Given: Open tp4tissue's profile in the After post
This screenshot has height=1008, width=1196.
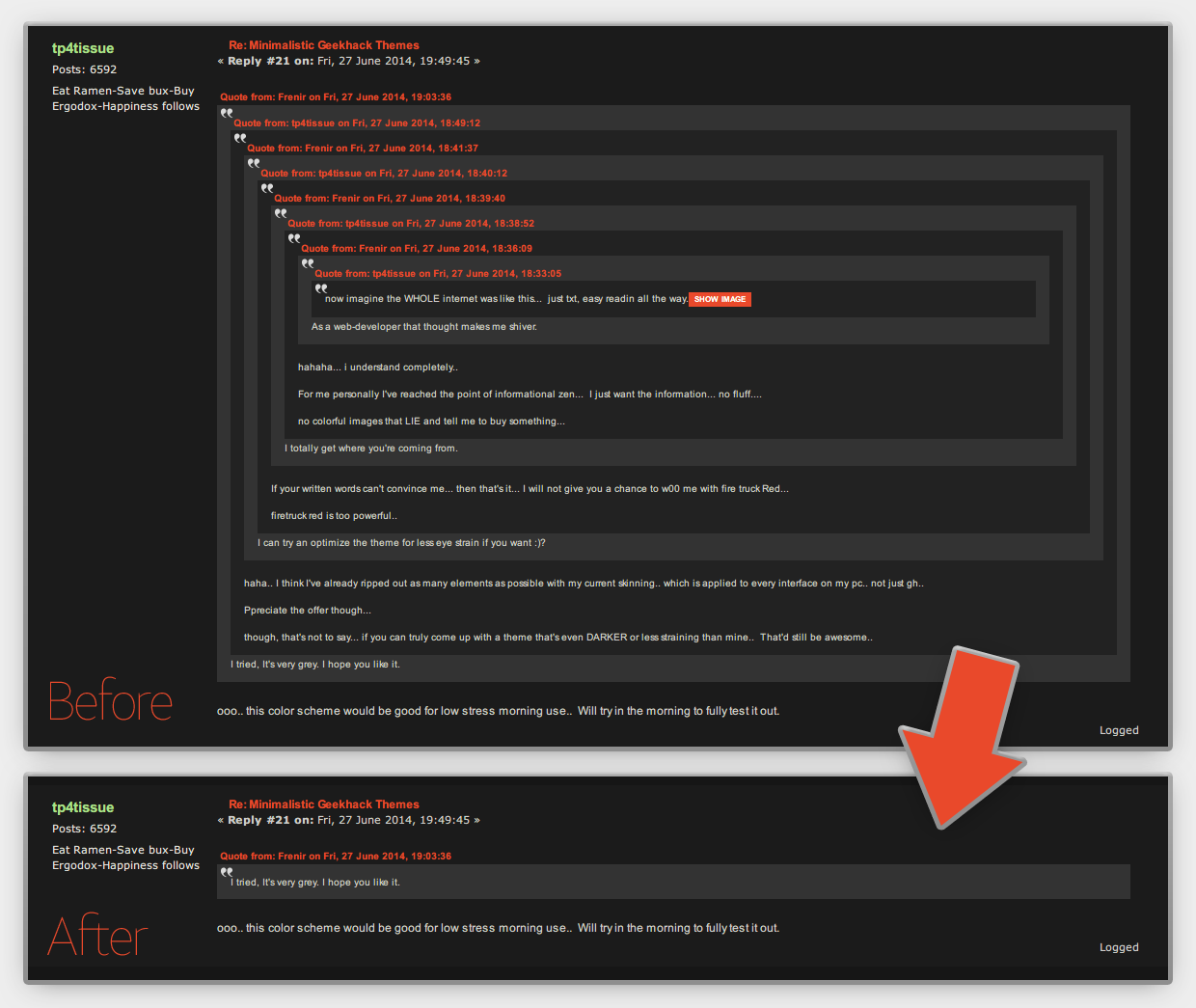Looking at the screenshot, I should (82, 806).
